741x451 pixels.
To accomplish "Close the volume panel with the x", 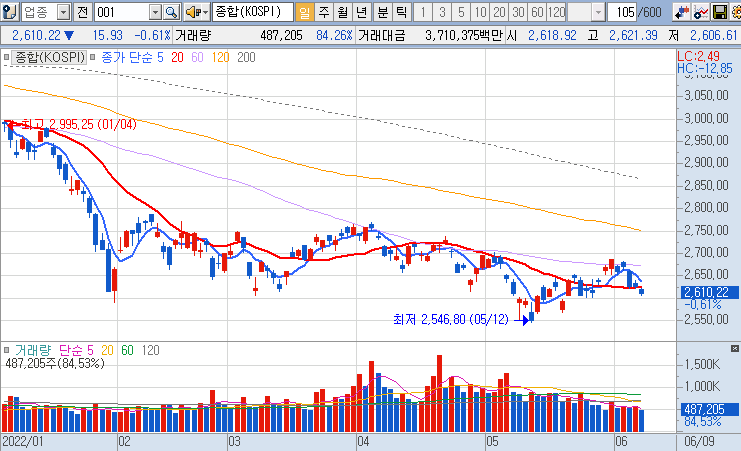I will 734,348.
